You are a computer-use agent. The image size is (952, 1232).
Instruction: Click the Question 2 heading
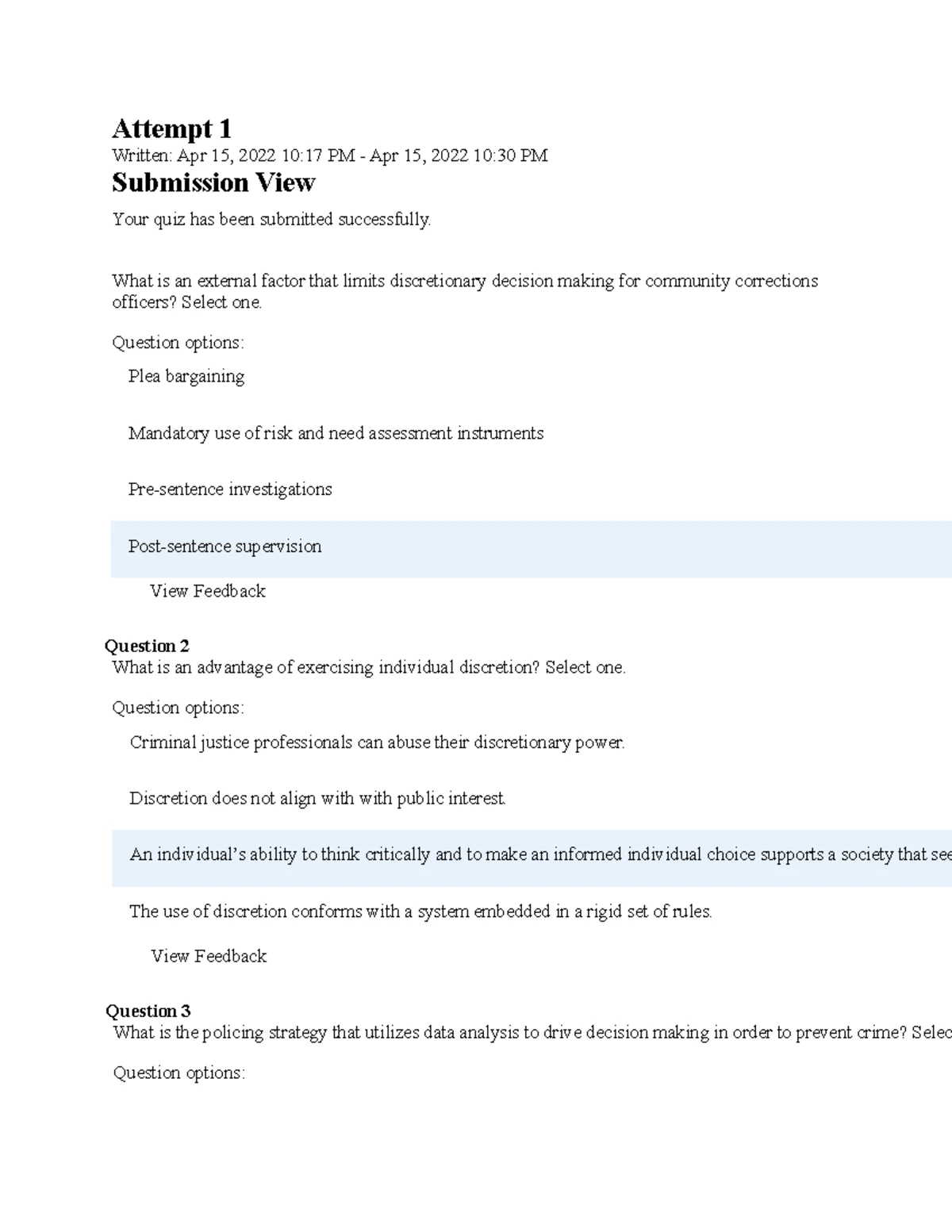pos(147,646)
